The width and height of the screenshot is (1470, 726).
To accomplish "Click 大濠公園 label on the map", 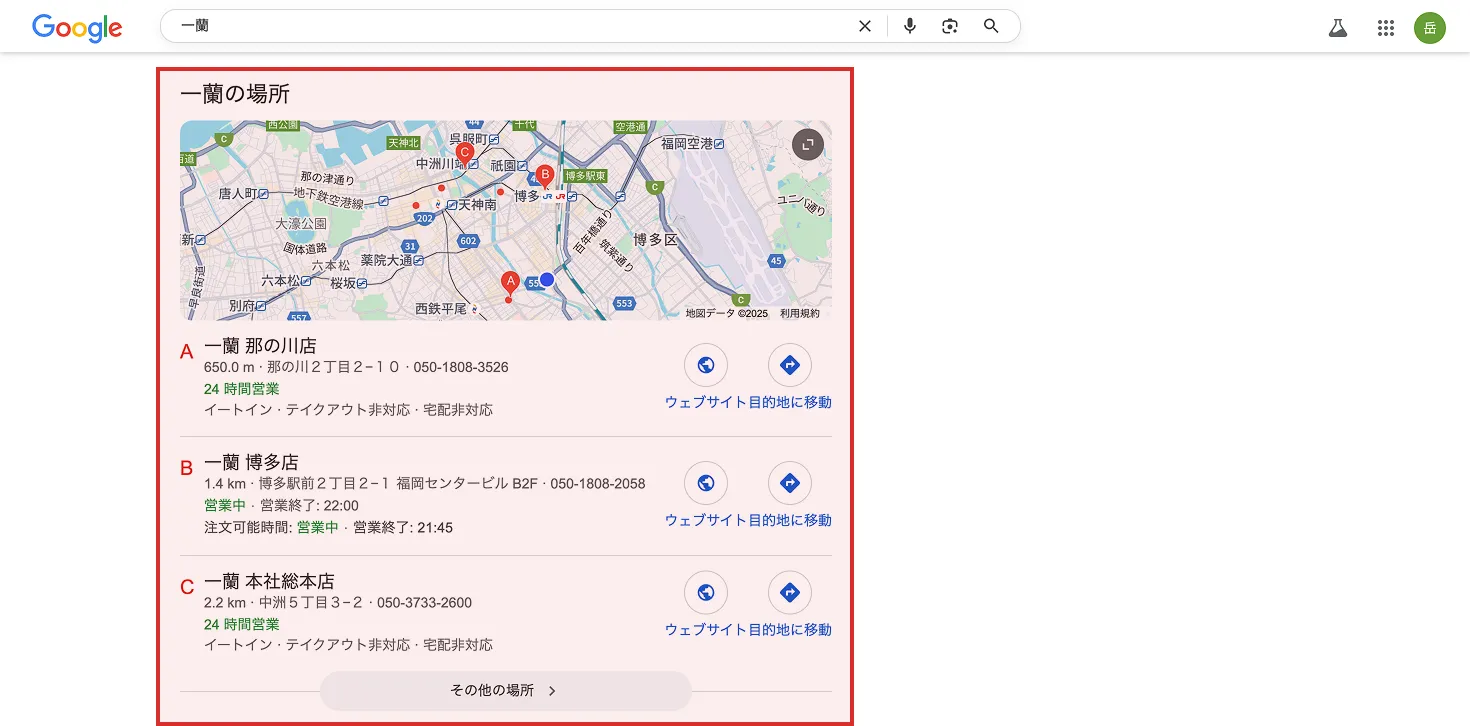I will [x=301, y=223].
